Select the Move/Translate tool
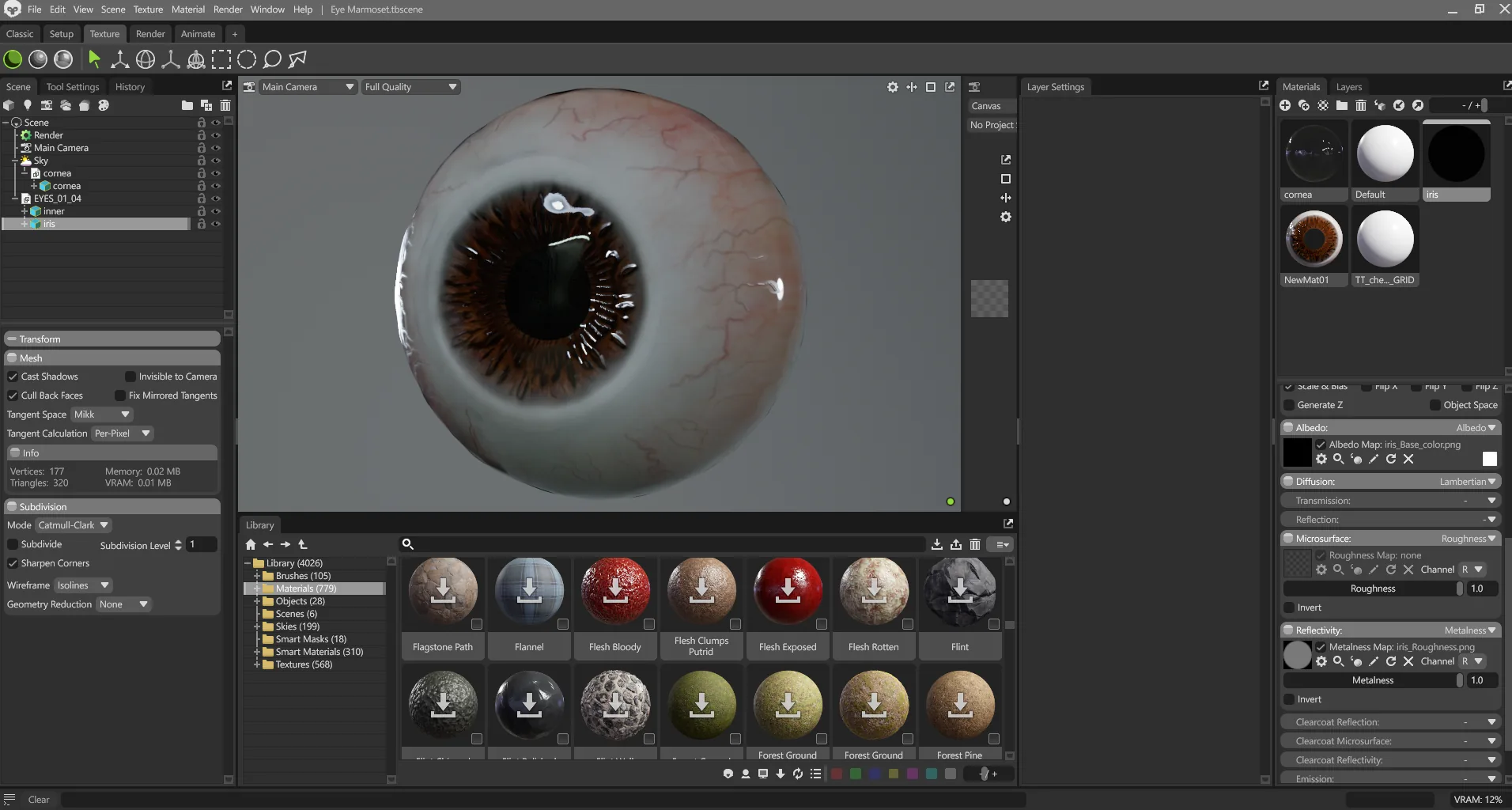 tap(119, 59)
